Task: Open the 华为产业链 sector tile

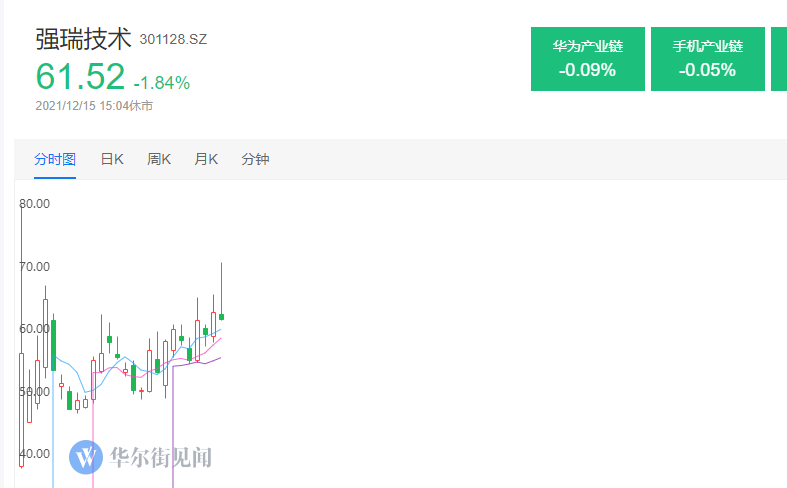Action: (588, 59)
